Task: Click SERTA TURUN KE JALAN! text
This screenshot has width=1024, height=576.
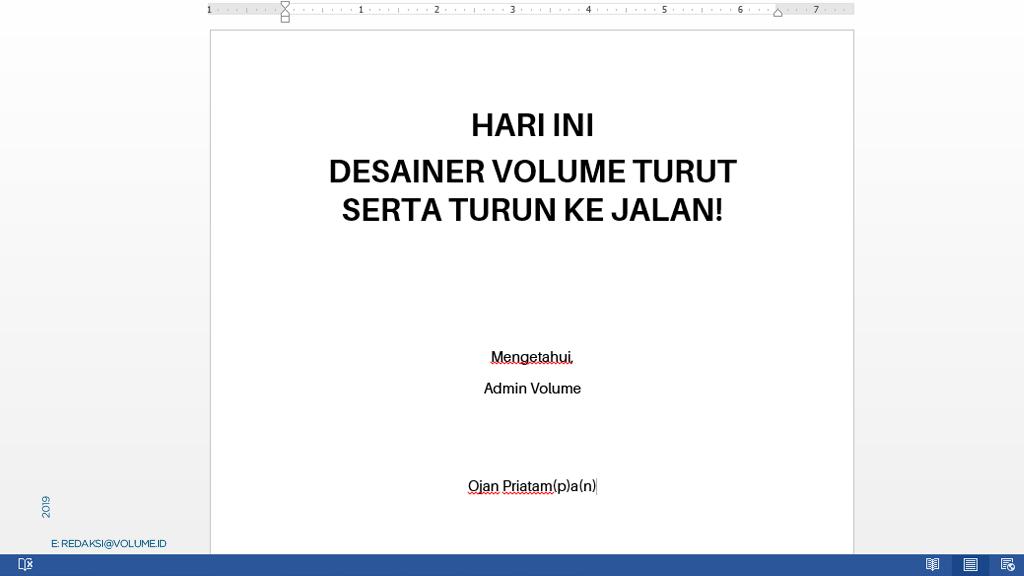Action: pyautogui.click(x=532, y=210)
